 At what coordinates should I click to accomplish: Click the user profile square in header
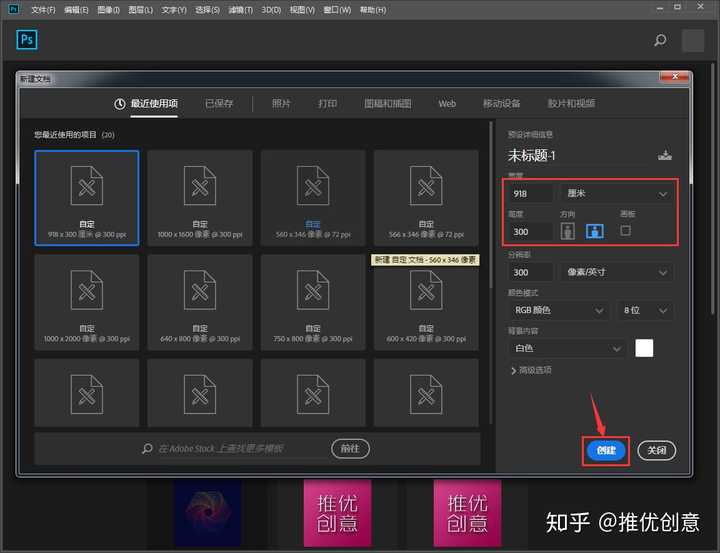point(692,40)
